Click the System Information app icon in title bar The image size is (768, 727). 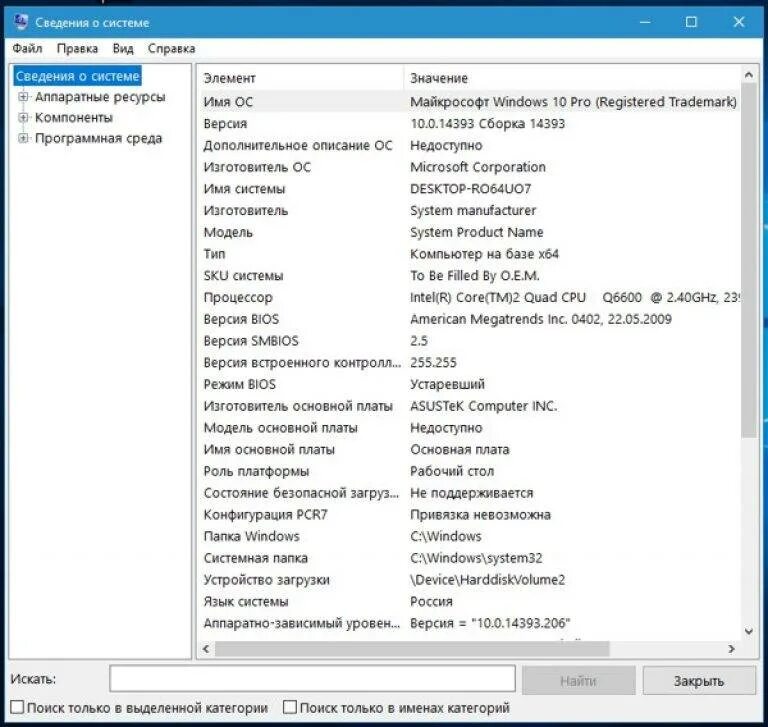[21, 22]
